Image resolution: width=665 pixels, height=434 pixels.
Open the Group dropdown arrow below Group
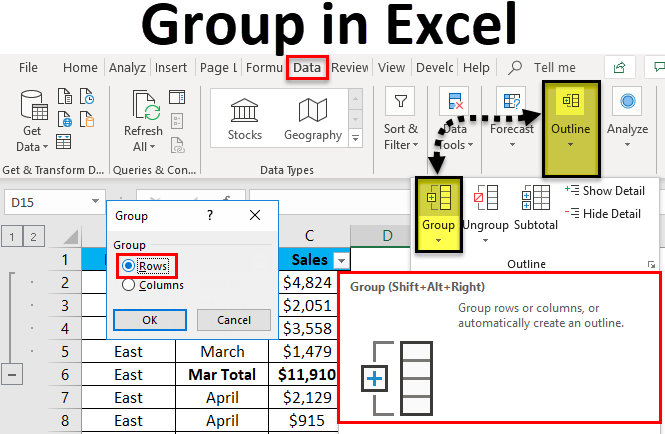coord(439,241)
